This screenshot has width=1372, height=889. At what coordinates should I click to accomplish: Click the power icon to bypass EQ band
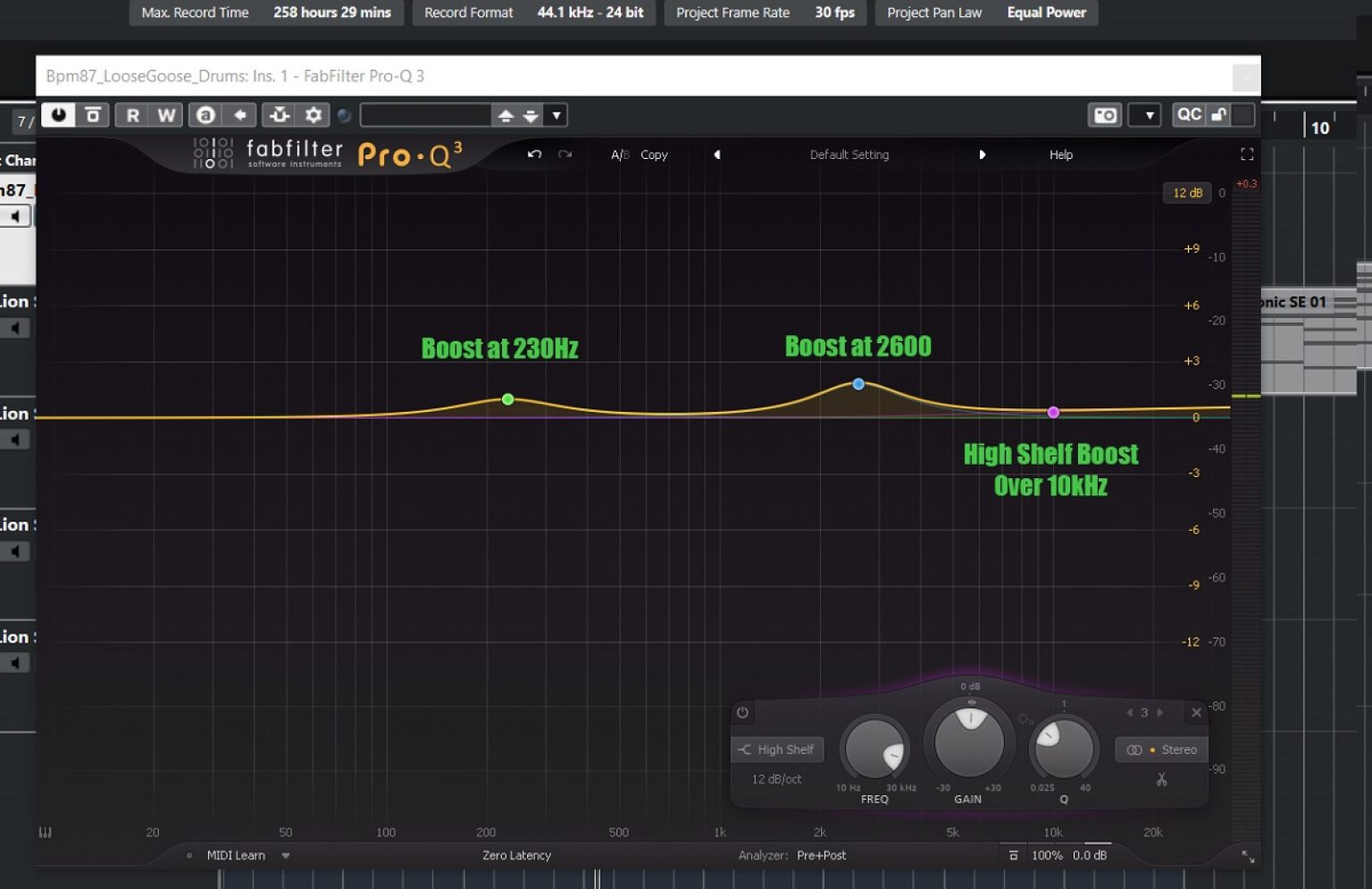[x=742, y=712]
